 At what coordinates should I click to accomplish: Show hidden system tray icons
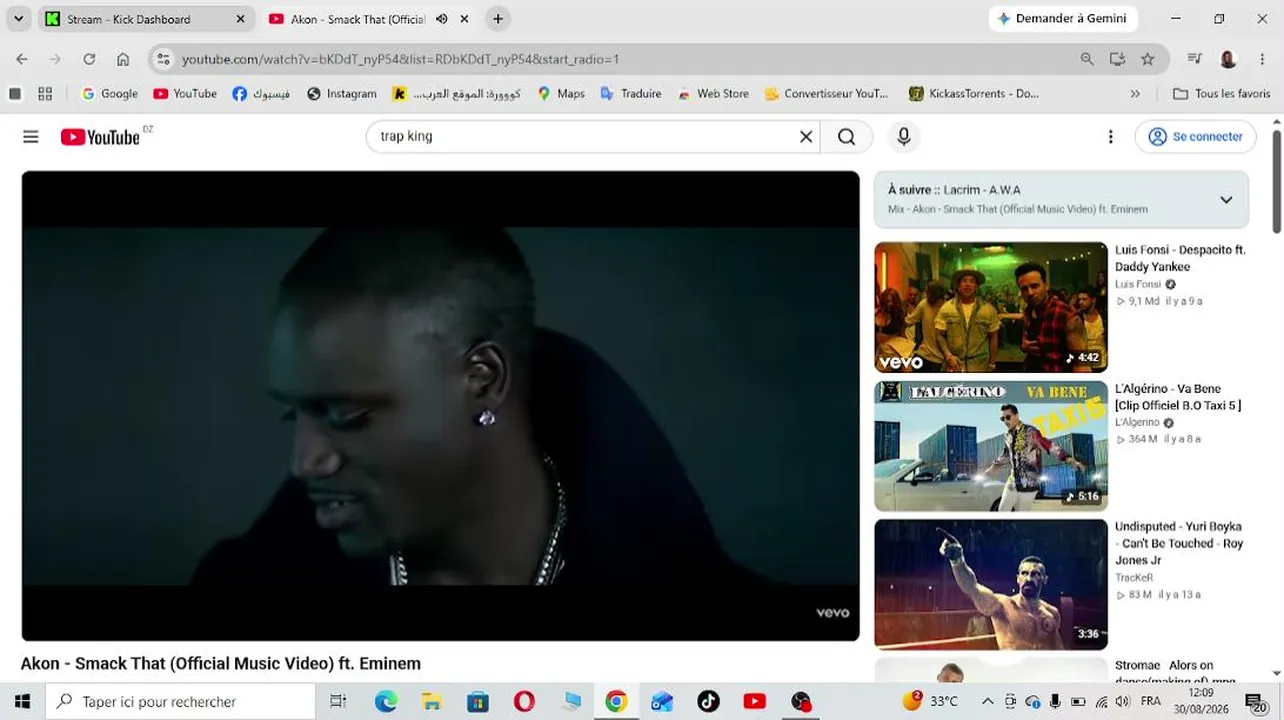988,701
